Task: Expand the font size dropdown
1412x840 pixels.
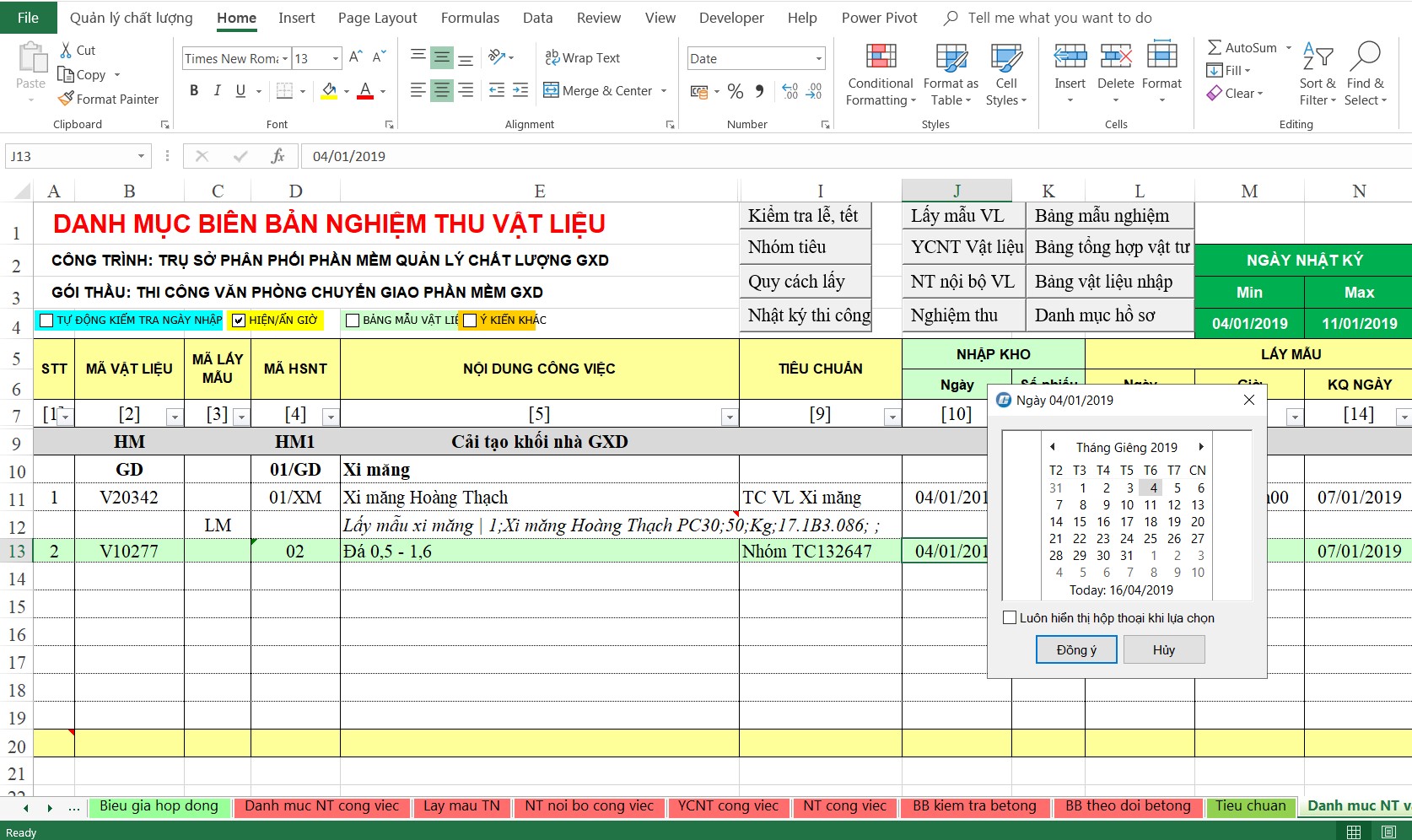Action: point(335,58)
